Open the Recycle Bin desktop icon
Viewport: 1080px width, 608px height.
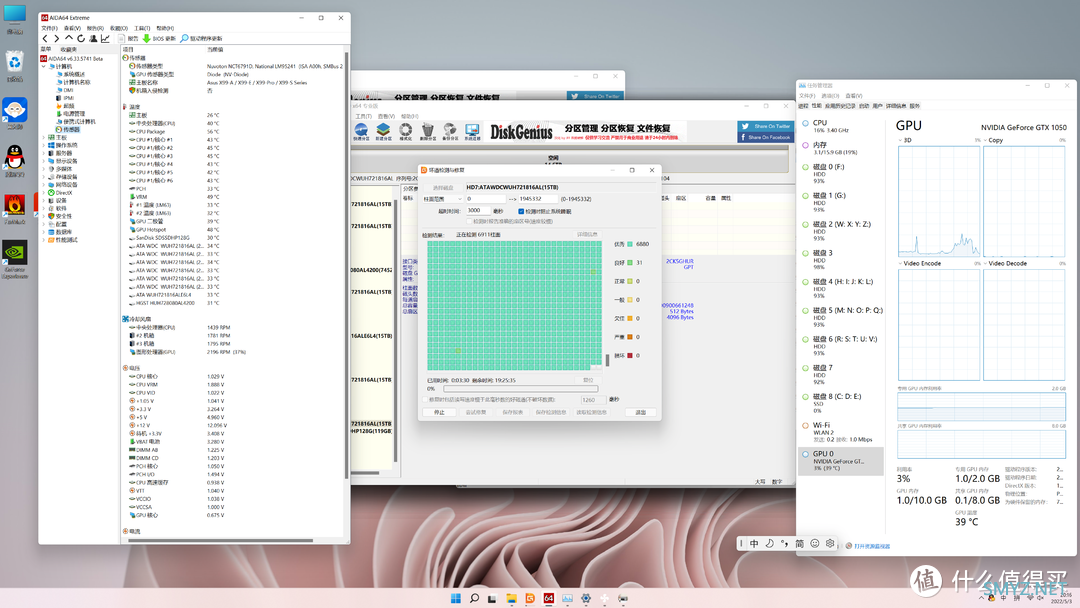click(x=14, y=67)
